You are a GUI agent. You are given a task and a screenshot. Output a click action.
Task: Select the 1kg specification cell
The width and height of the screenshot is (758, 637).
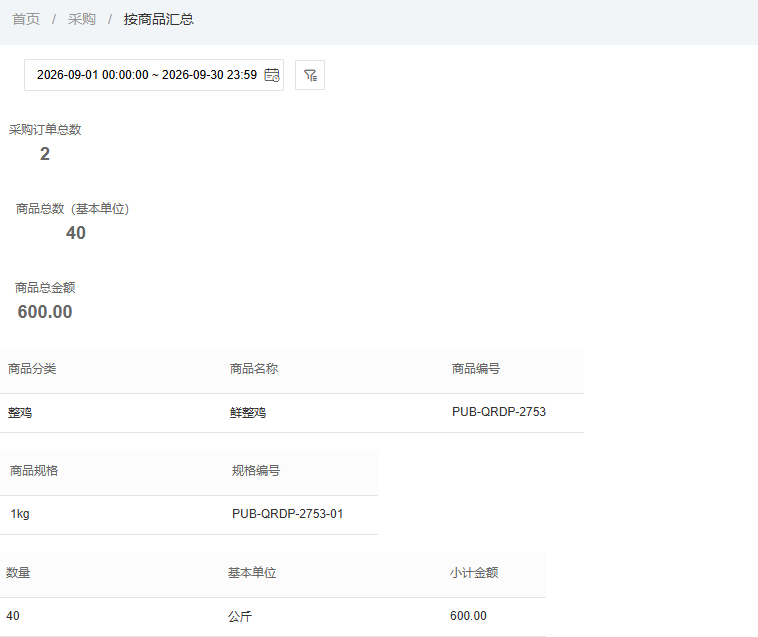click(x=20, y=514)
